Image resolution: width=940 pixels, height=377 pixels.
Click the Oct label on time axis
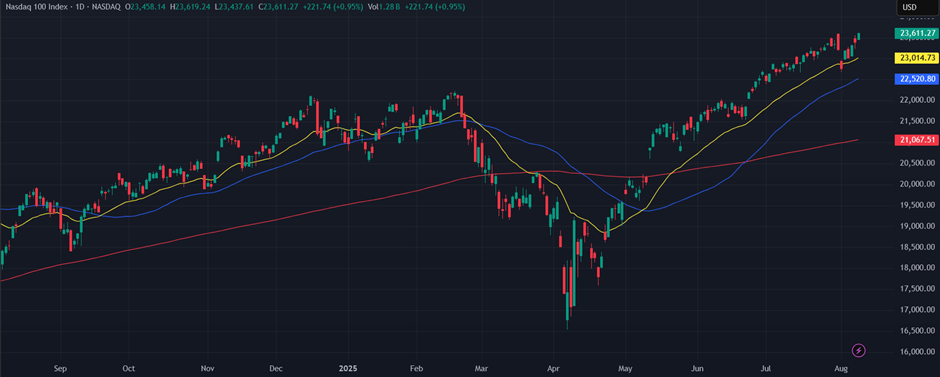tap(128, 369)
